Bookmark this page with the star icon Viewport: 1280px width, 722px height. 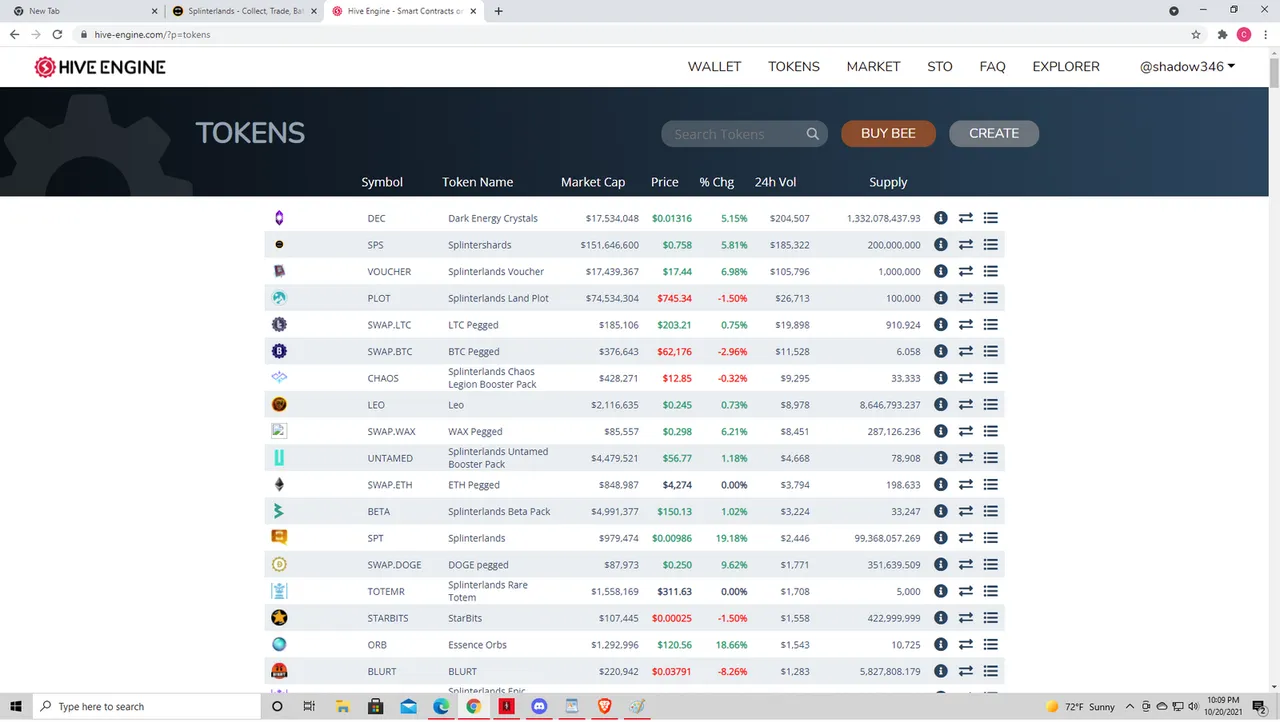pos(1196,34)
